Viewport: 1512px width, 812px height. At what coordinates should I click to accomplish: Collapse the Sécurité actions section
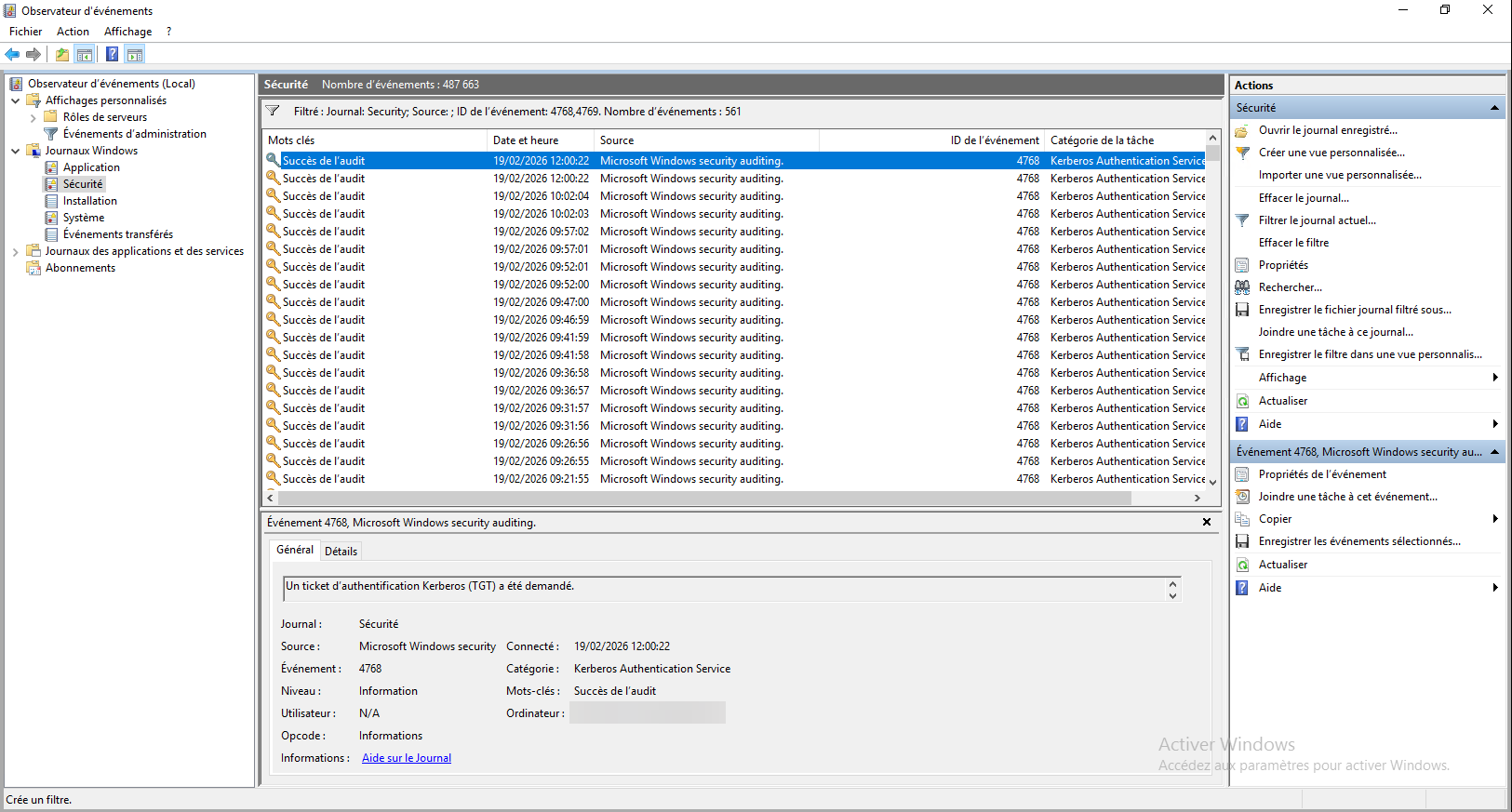(x=1494, y=108)
